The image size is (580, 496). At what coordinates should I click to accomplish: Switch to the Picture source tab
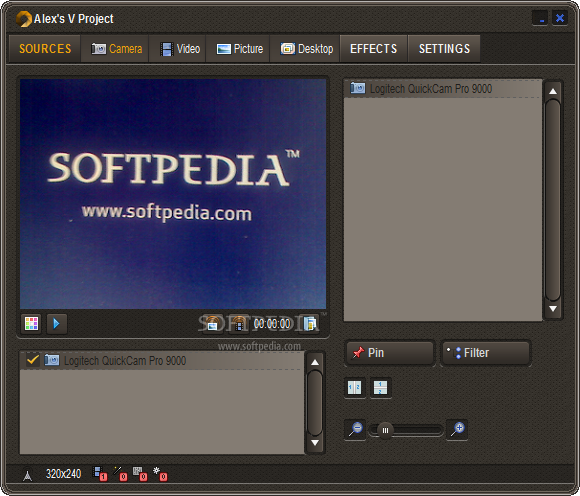tap(239, 49)
